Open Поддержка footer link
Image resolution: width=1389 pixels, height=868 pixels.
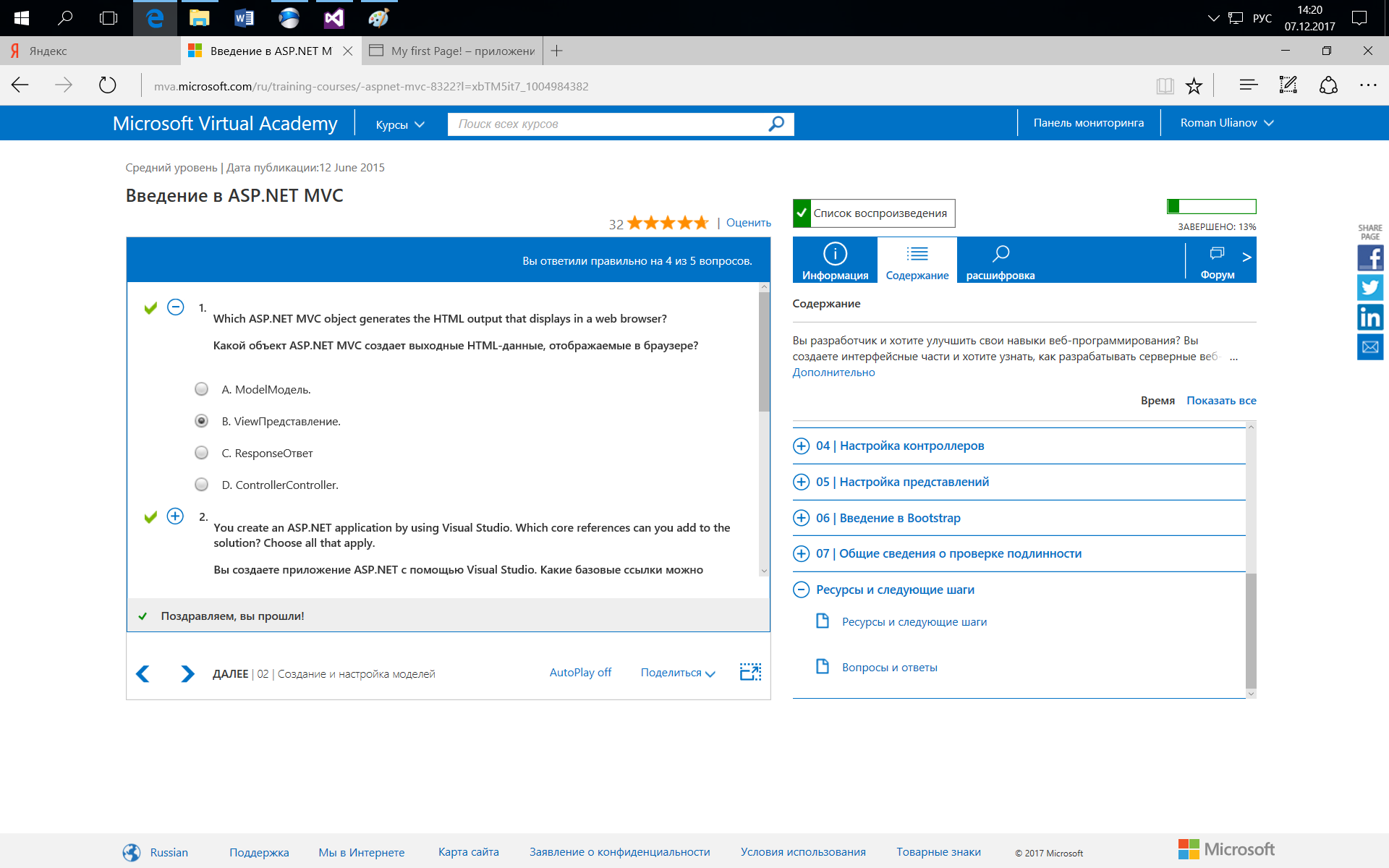click(x=259, y=852)
